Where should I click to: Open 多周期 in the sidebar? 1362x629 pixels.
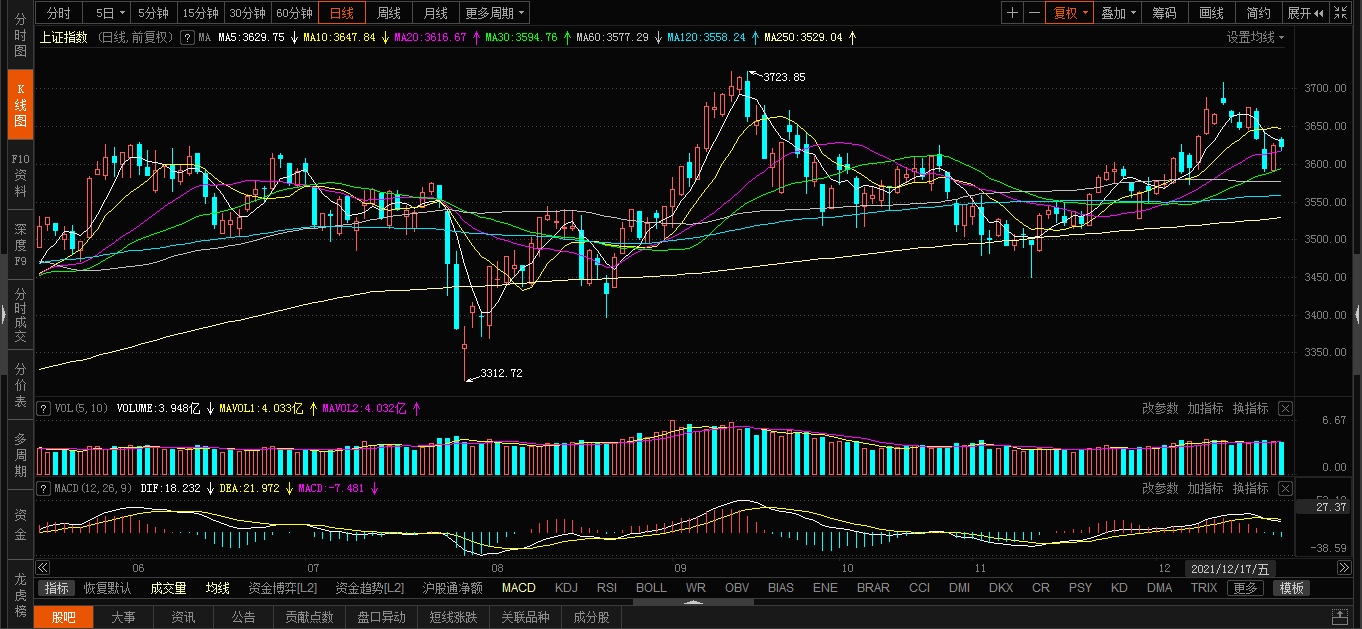point(20,454)
